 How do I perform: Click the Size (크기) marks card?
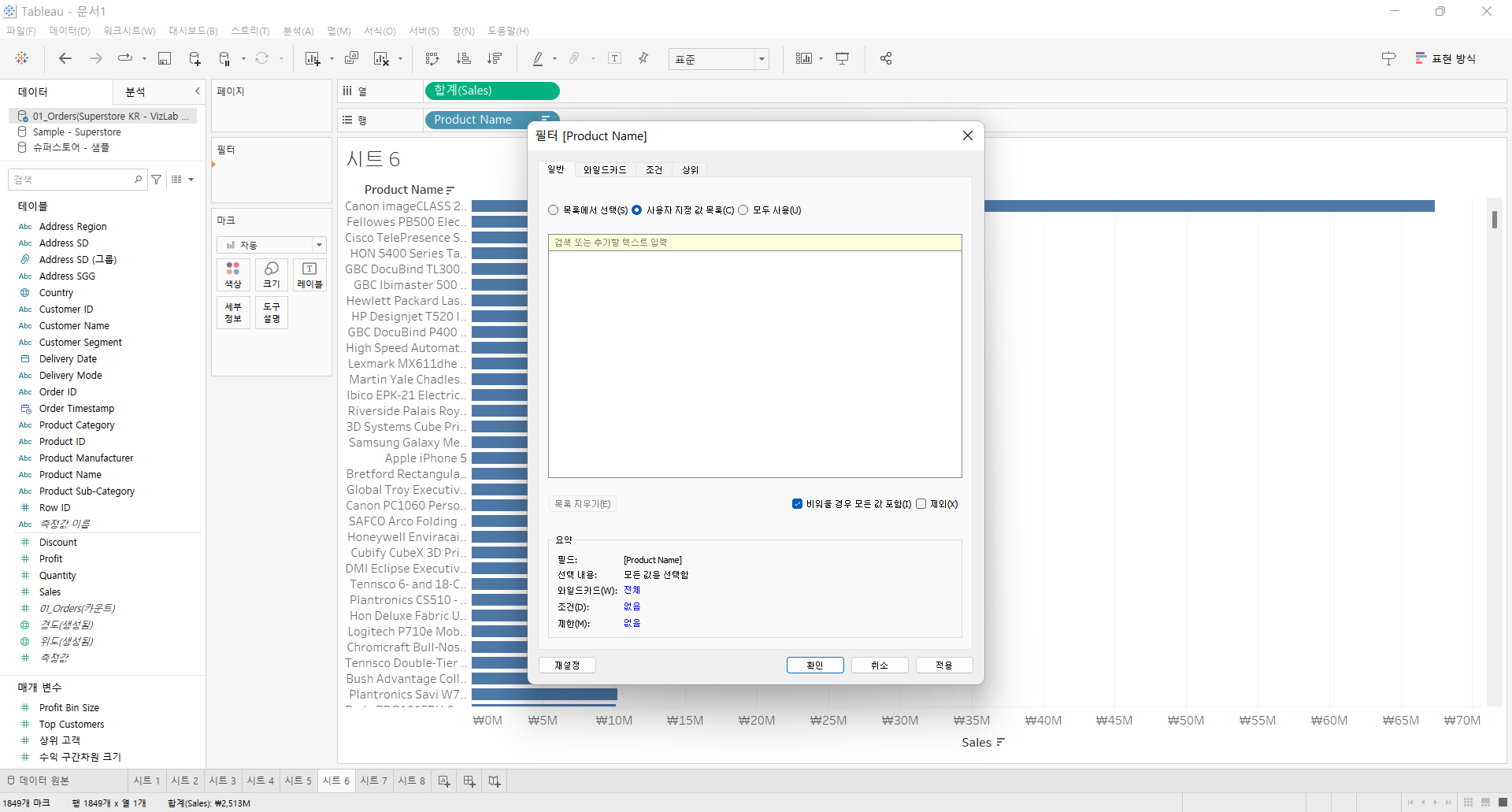pos(272,275)
